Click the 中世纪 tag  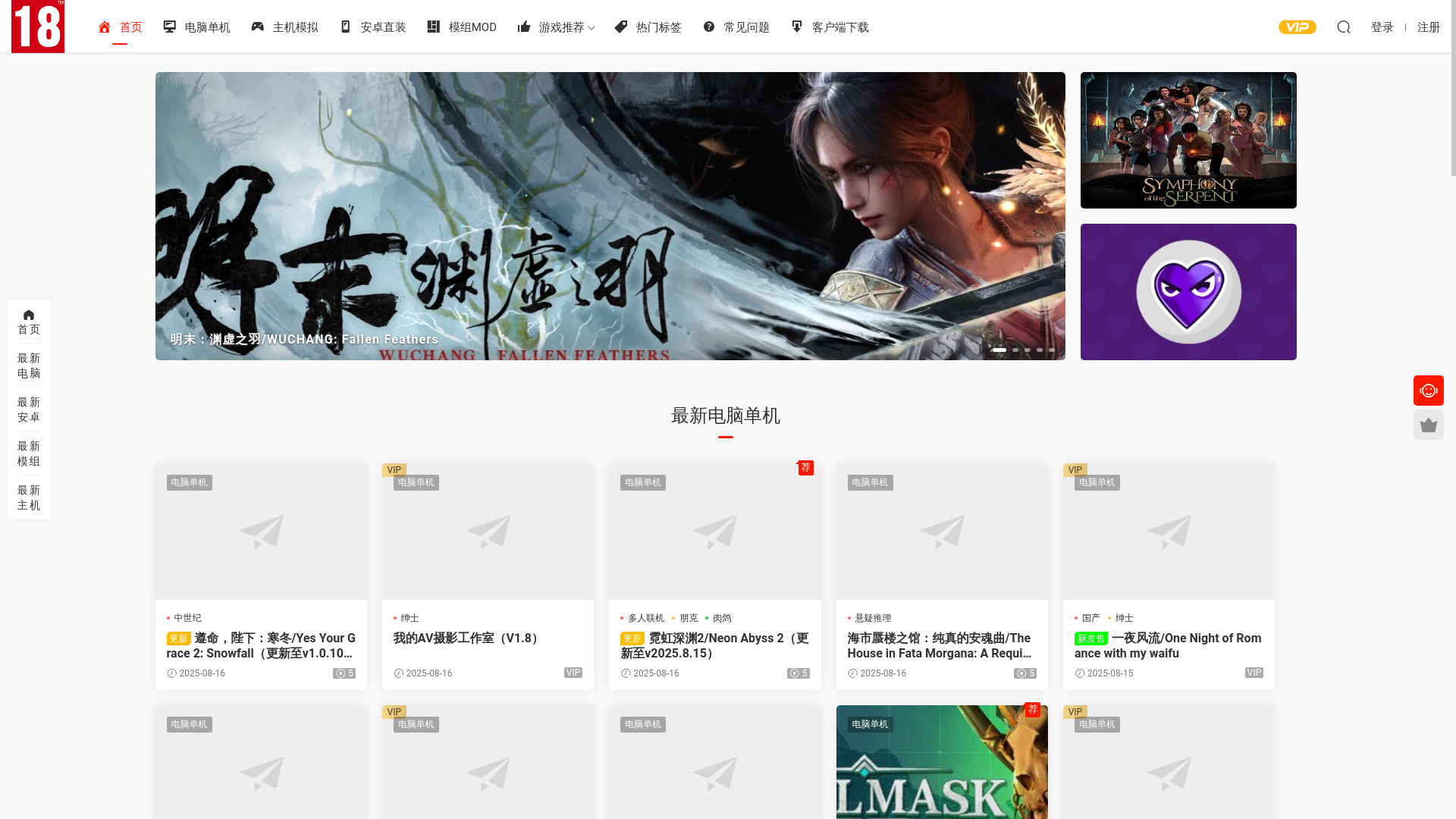(187, 618)
